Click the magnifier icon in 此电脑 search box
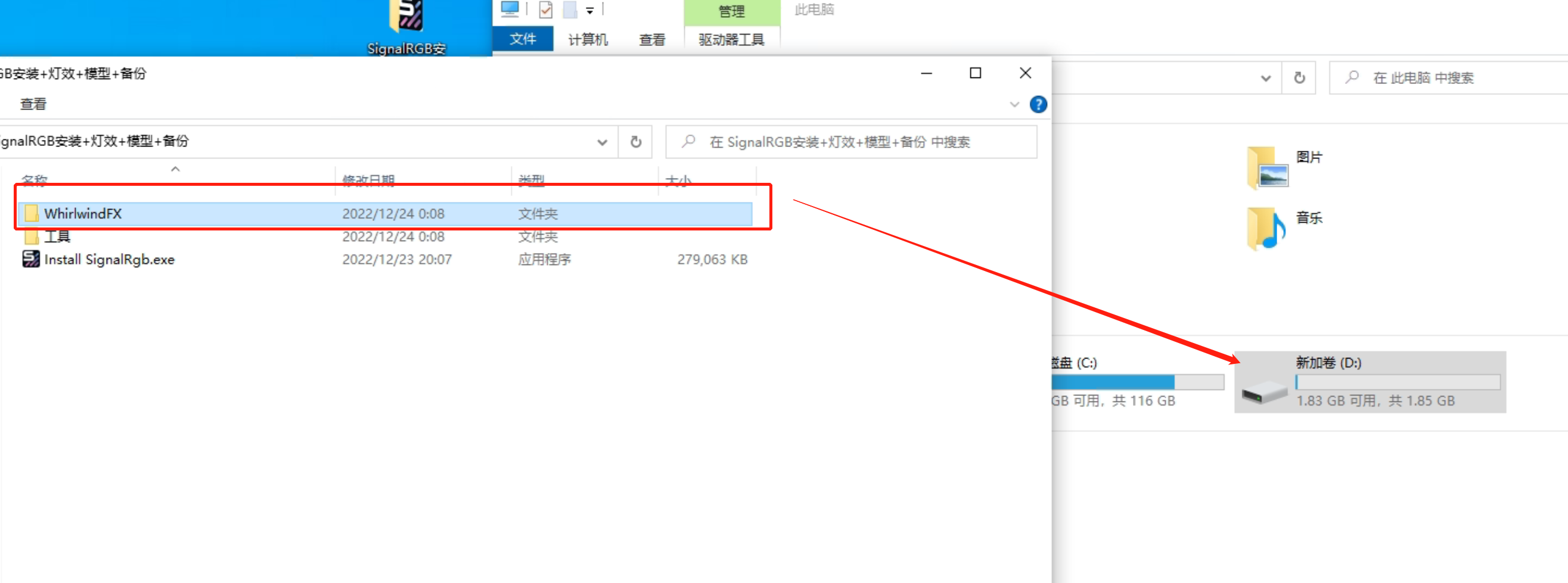The height and width of the screenshot is (583, 1568). [1352, 77]
